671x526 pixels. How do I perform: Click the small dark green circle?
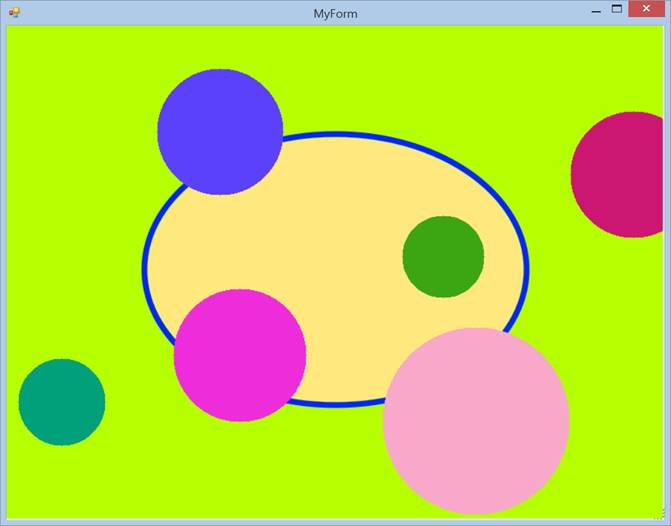click(443, 257)
